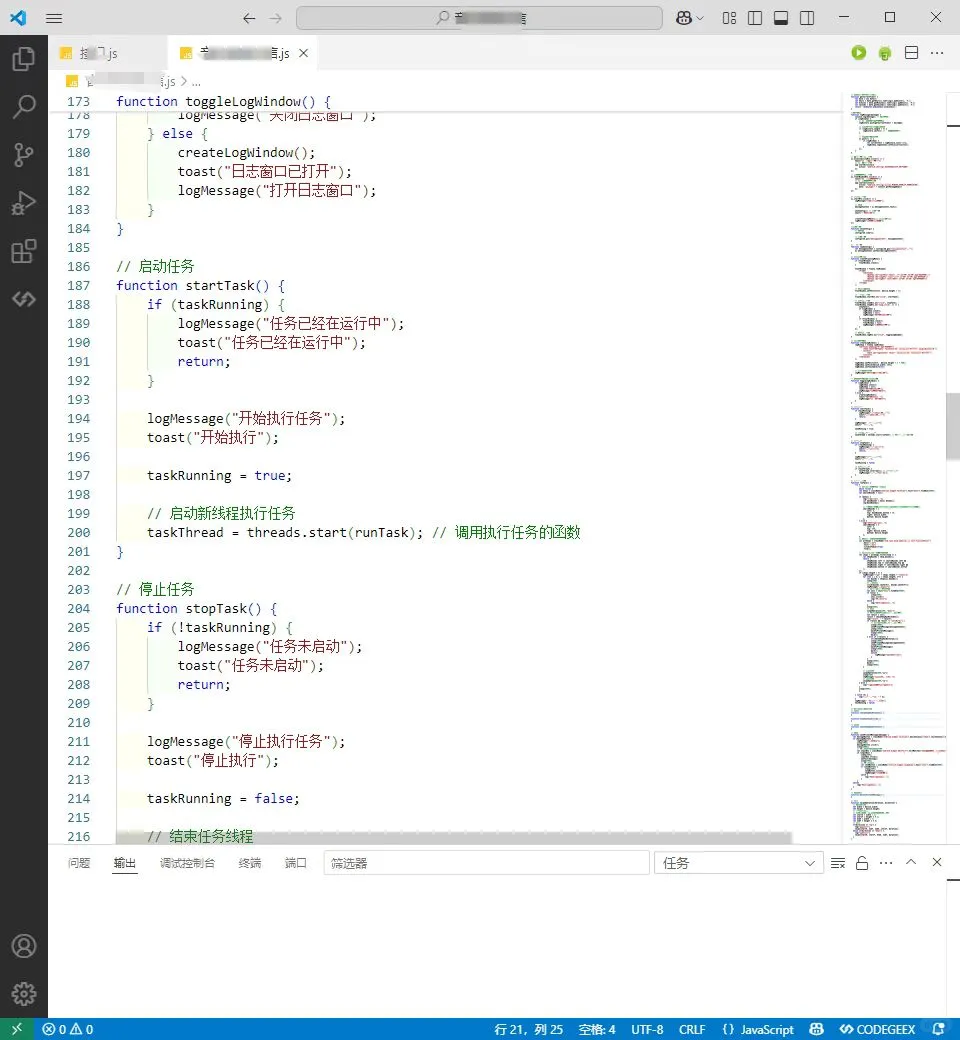Change line ending CRLF
The height and width of the screenshot is (1040, 960).
692,1029
